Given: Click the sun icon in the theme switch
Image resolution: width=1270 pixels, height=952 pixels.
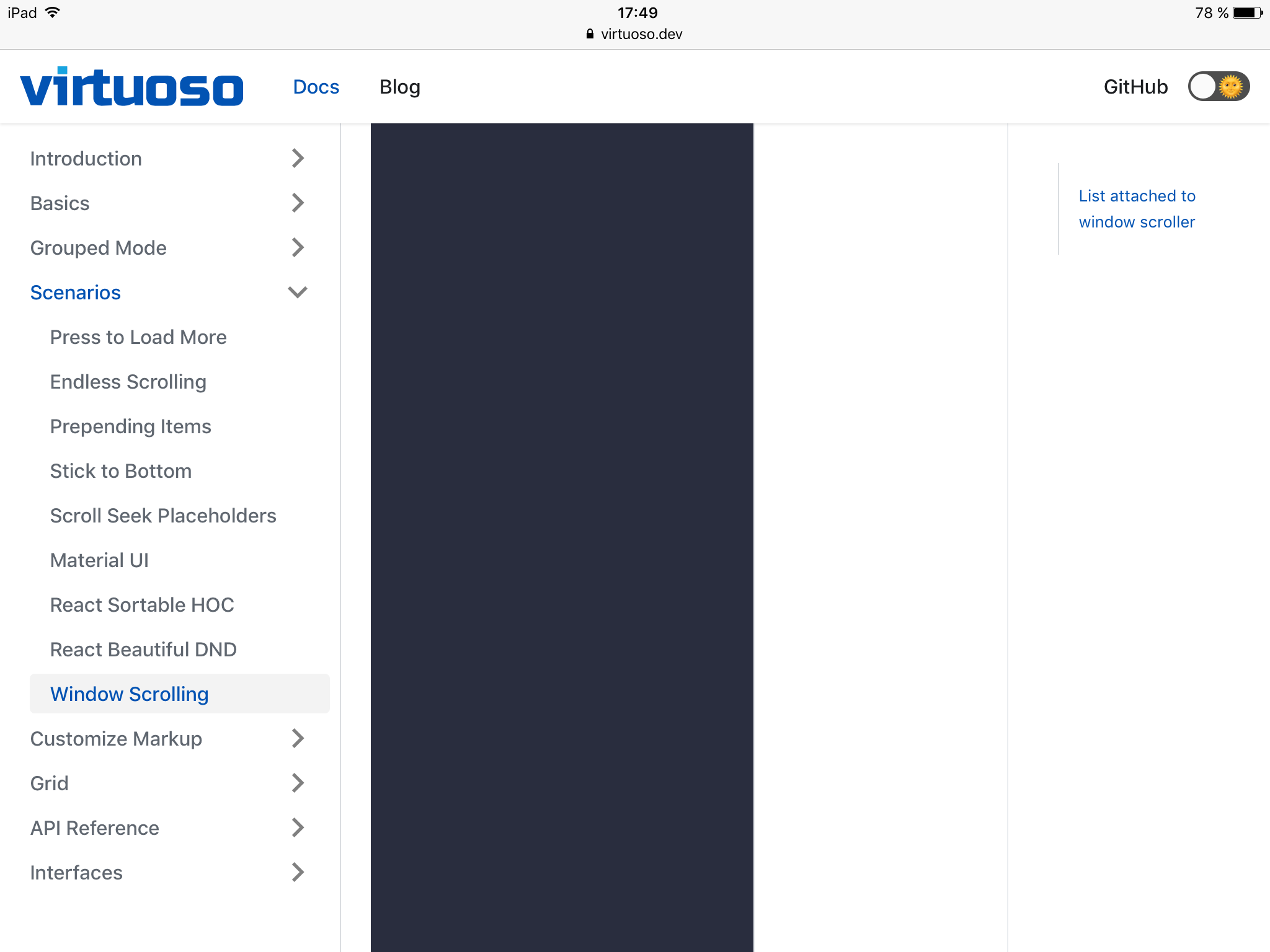Looking at the screenshot, I should pos(1231,87).
